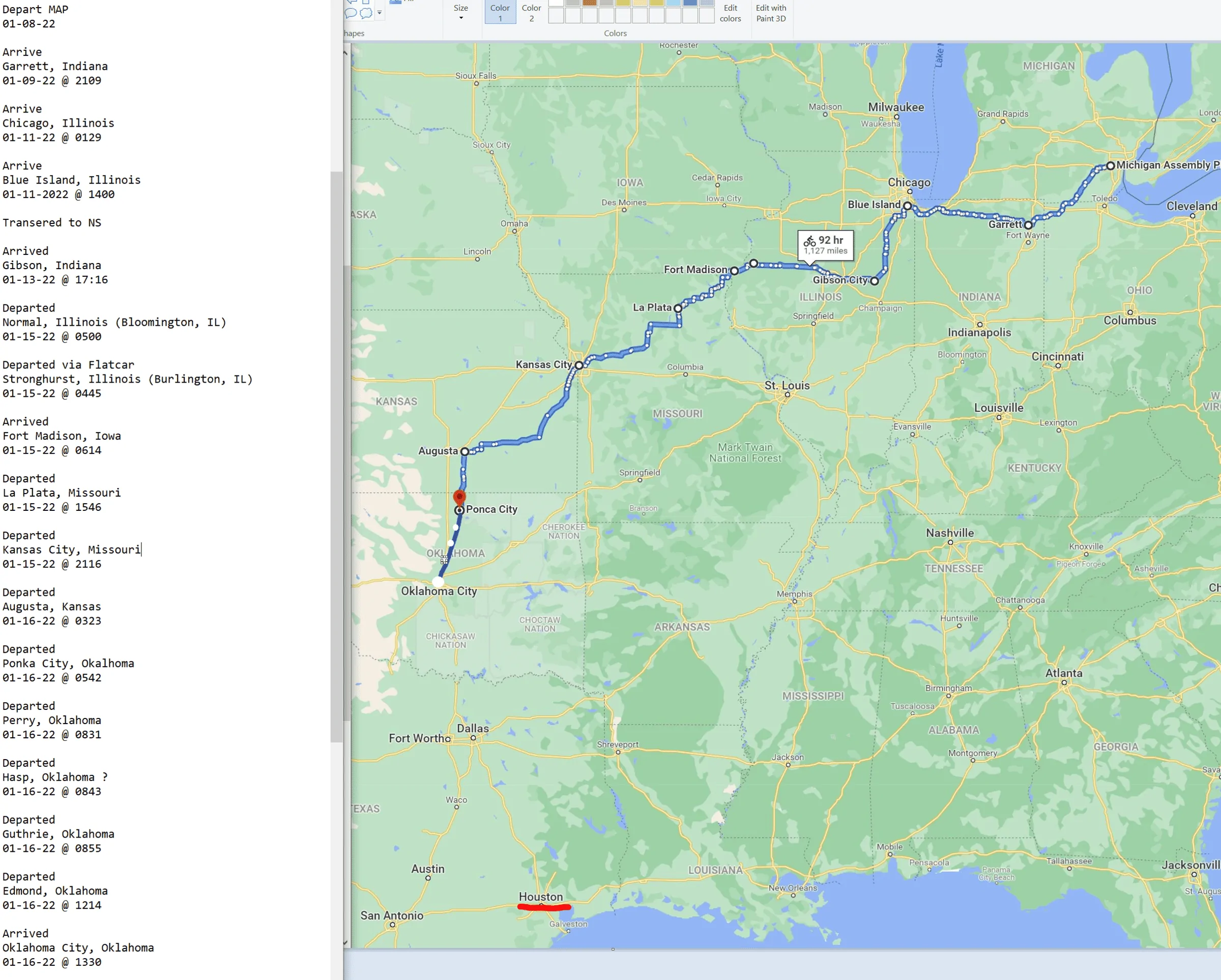Click the Colors group label in ribbon
Viewport: 1221px width, 980px height.
click(x=615, y=34)
